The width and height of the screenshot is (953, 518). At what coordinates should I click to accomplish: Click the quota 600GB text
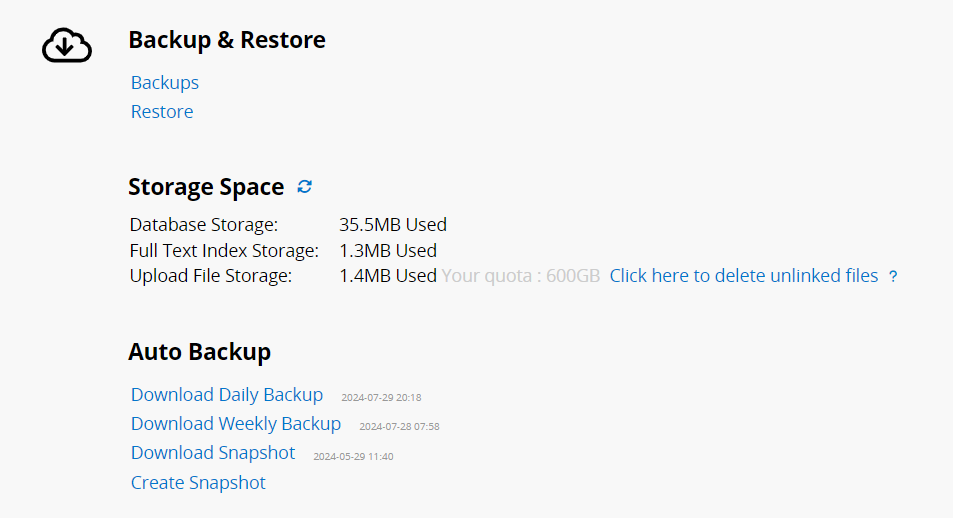pyautogui.click(x=520, y=276)
